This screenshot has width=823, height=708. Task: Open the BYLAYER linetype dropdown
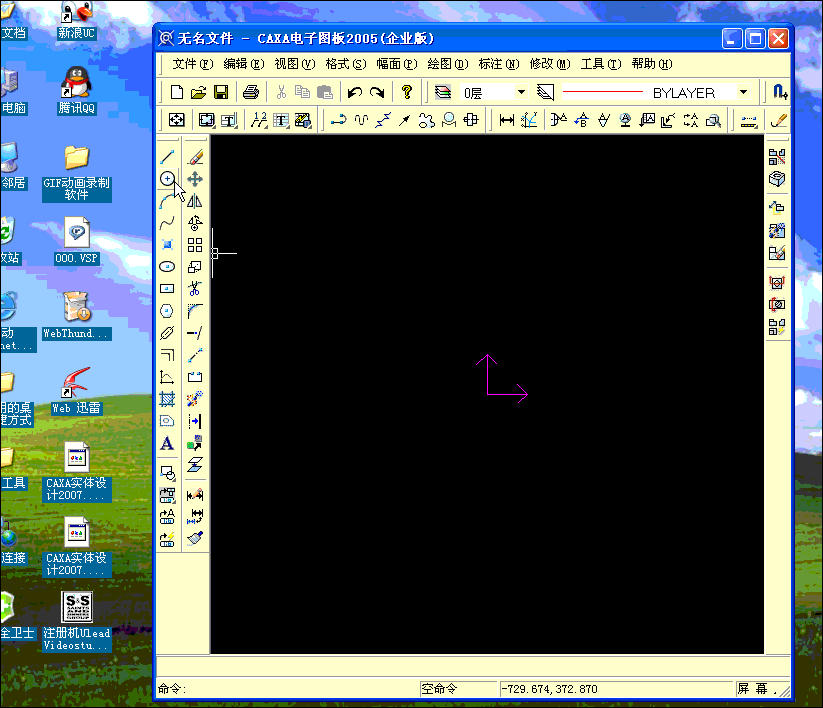(x=744, y=93)
